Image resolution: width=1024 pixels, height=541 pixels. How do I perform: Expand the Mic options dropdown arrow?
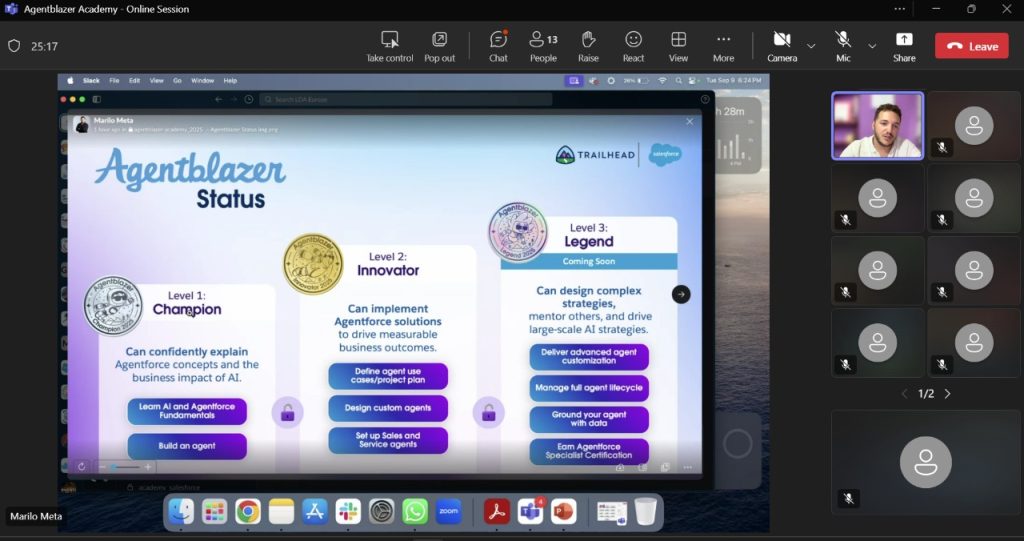[872, 46]
